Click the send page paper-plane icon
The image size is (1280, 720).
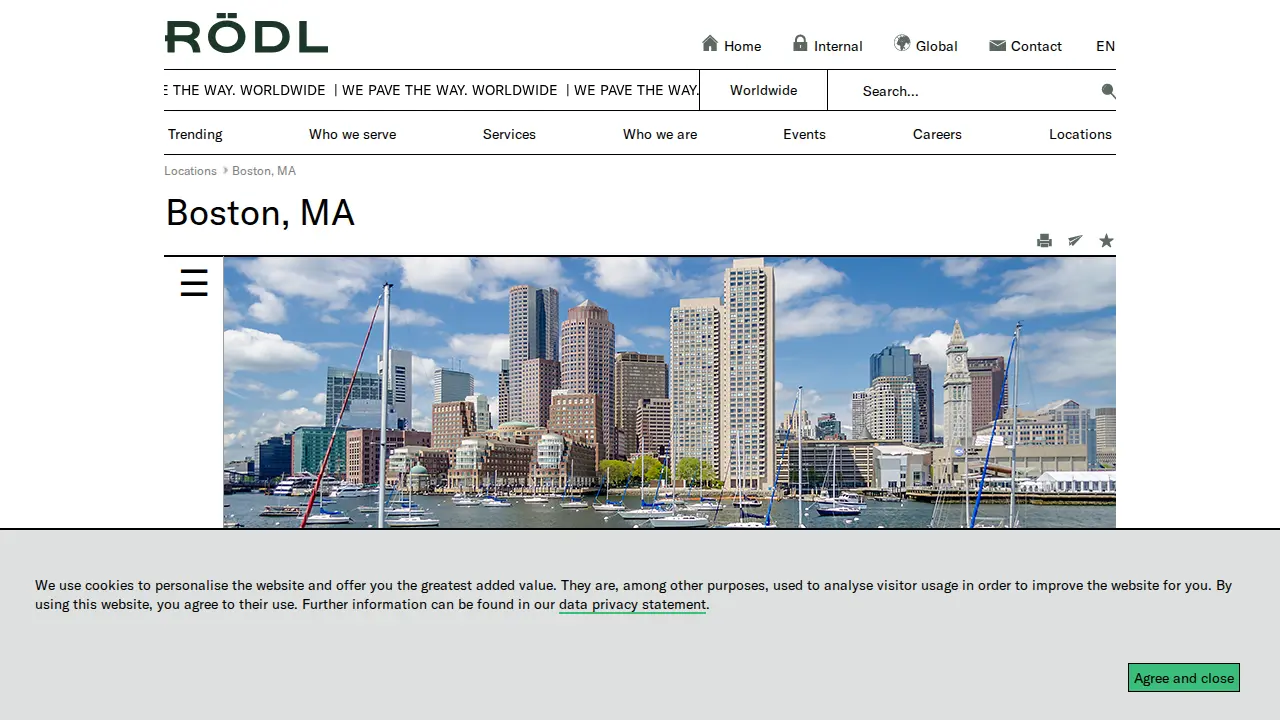[x=1075, y=240]
